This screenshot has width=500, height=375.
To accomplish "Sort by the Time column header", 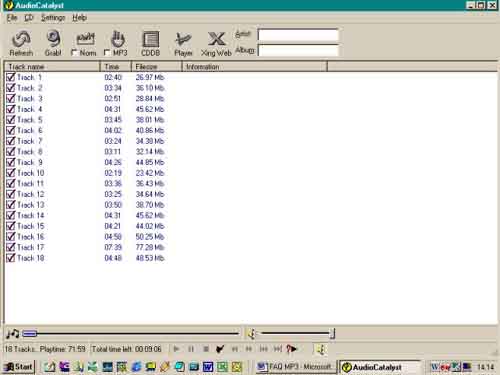I will tap(116, 67).
